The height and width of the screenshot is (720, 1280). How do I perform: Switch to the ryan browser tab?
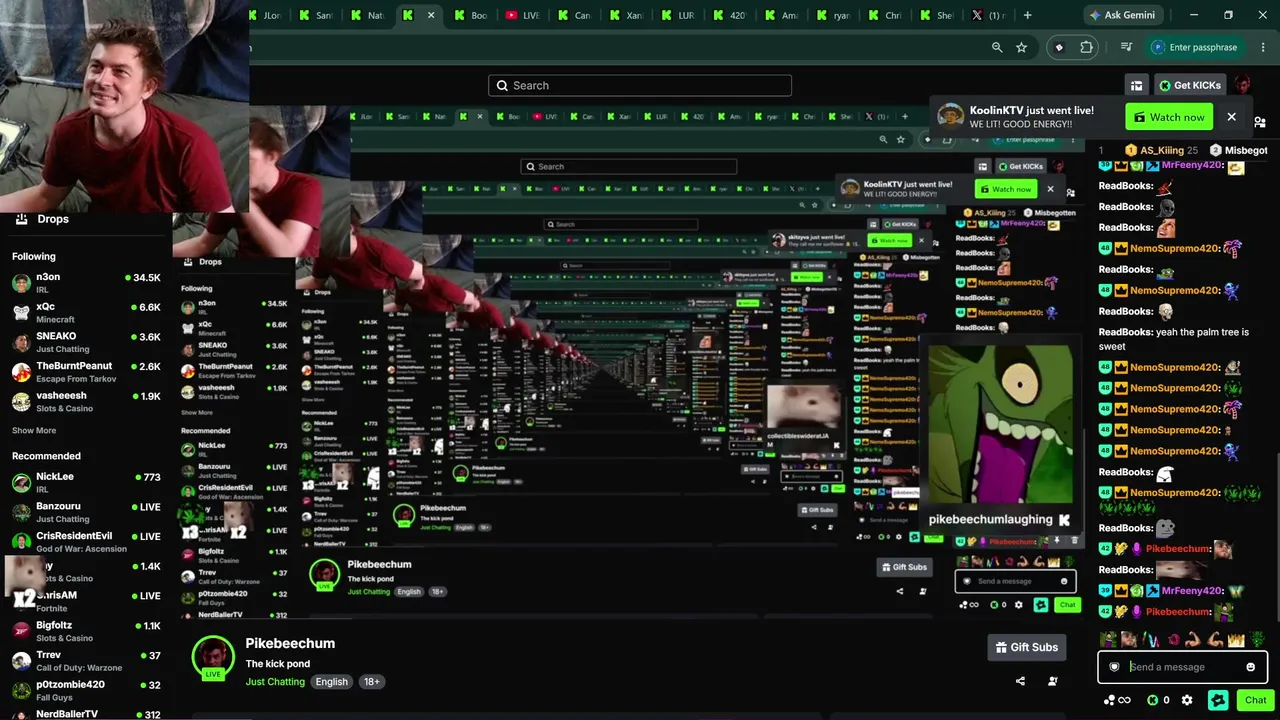pos(833,15)
